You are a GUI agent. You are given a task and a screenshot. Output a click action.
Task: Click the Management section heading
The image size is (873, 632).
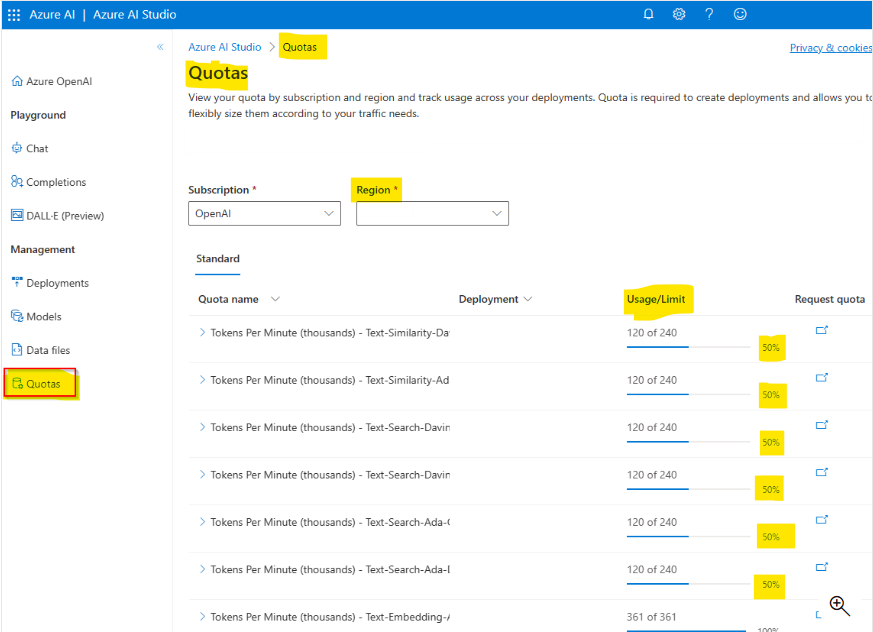pyautogui.click(x=42, y=249)
